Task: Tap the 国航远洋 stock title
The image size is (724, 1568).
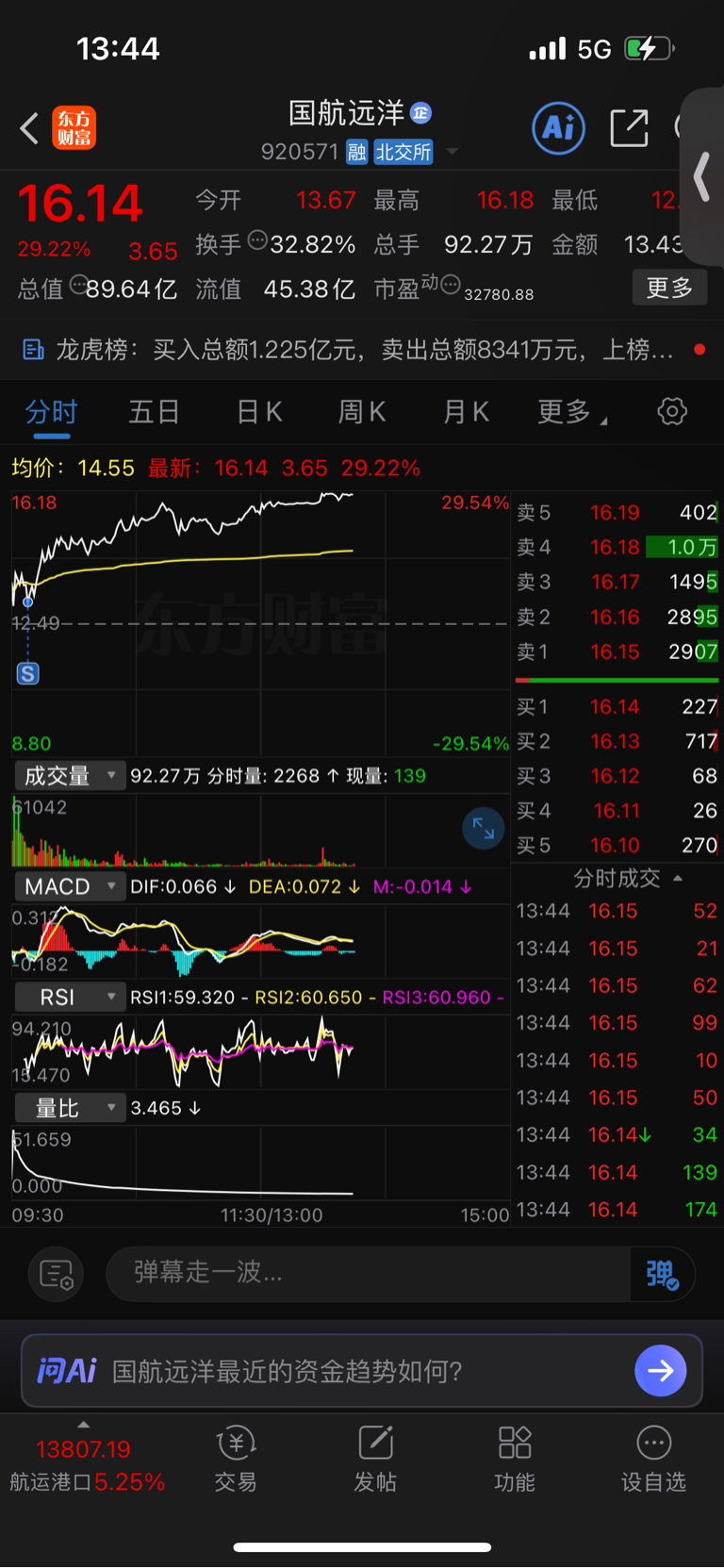Action: coord(346,113)
